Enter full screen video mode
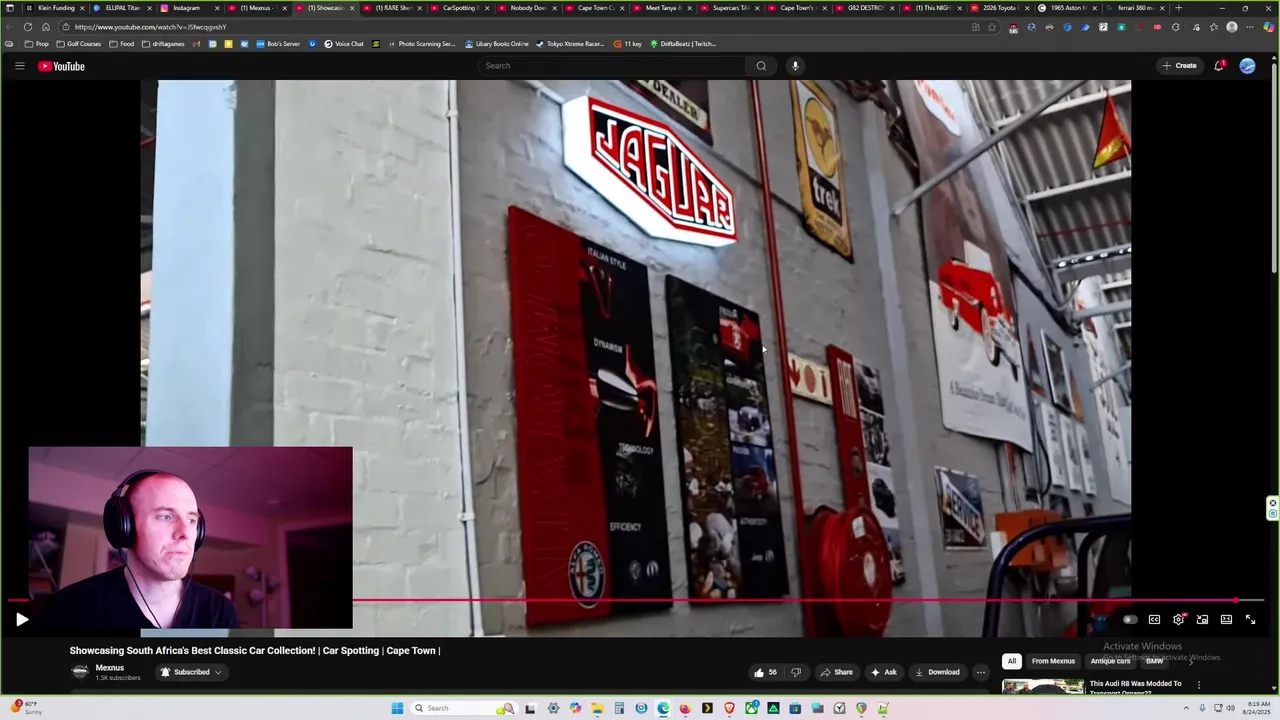This screenshot has height=720, width=1280. tap(1250, 620)
